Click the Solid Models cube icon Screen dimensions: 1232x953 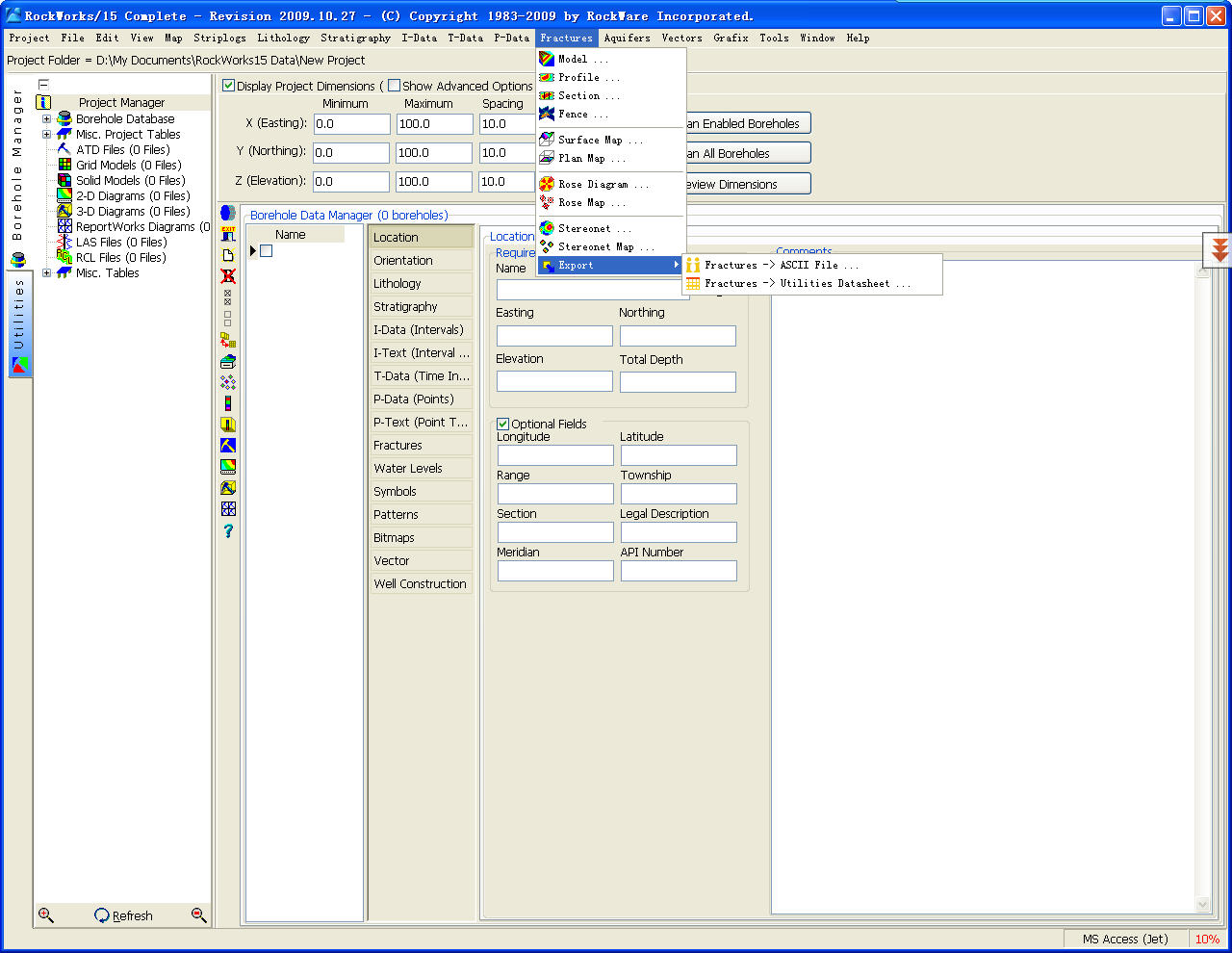coord(64,180)
